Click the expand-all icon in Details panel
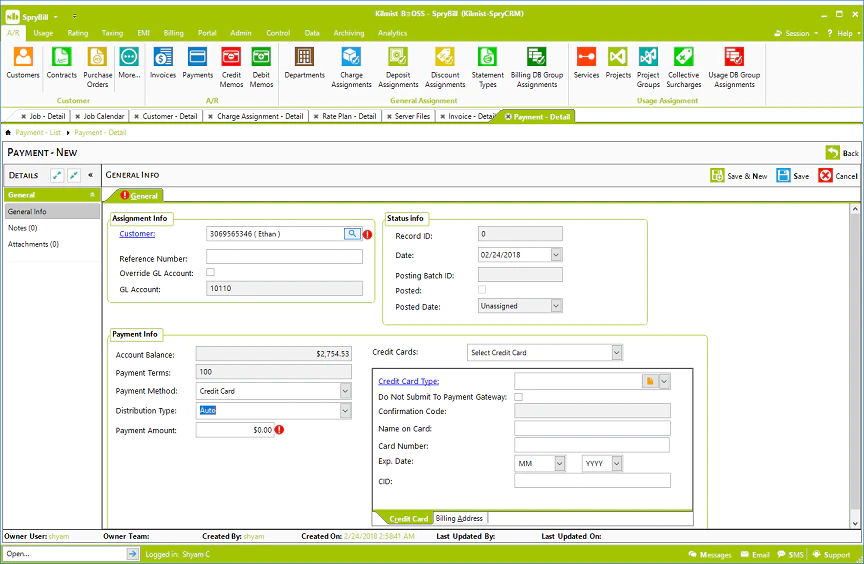Image resolution: width=864 pixels, height=564 pixels. tap(57, 175)
